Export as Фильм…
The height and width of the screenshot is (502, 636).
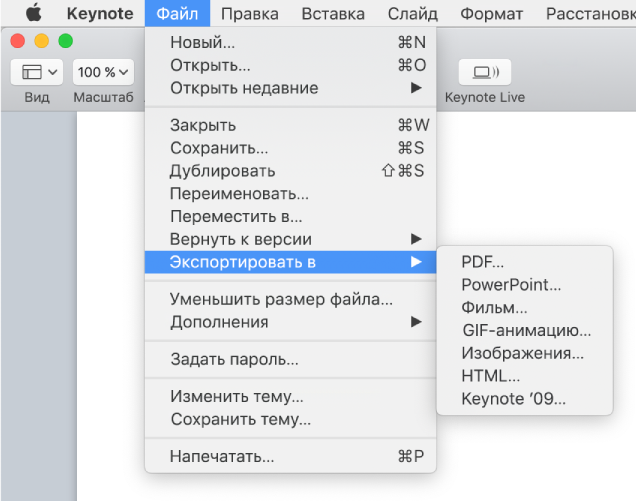click(494, 308)
